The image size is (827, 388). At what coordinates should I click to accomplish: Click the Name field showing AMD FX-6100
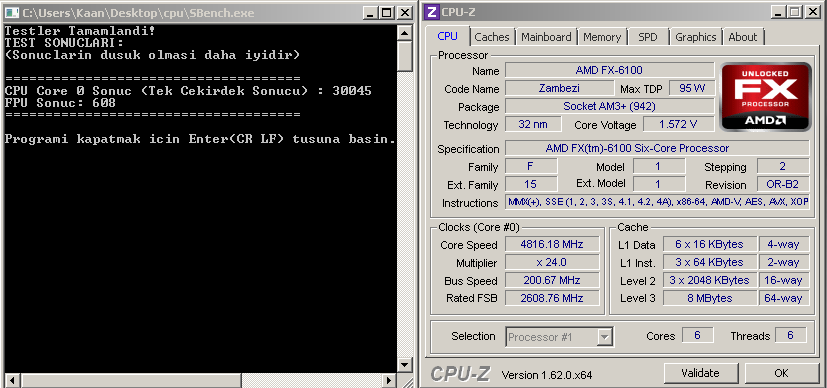tap(609, 70)
